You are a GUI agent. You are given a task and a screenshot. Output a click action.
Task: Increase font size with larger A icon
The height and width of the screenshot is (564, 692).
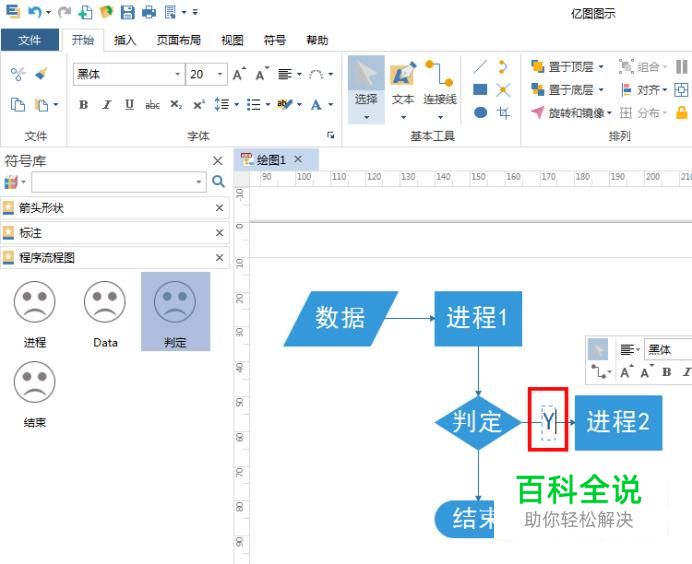click(x=239, y=74)
